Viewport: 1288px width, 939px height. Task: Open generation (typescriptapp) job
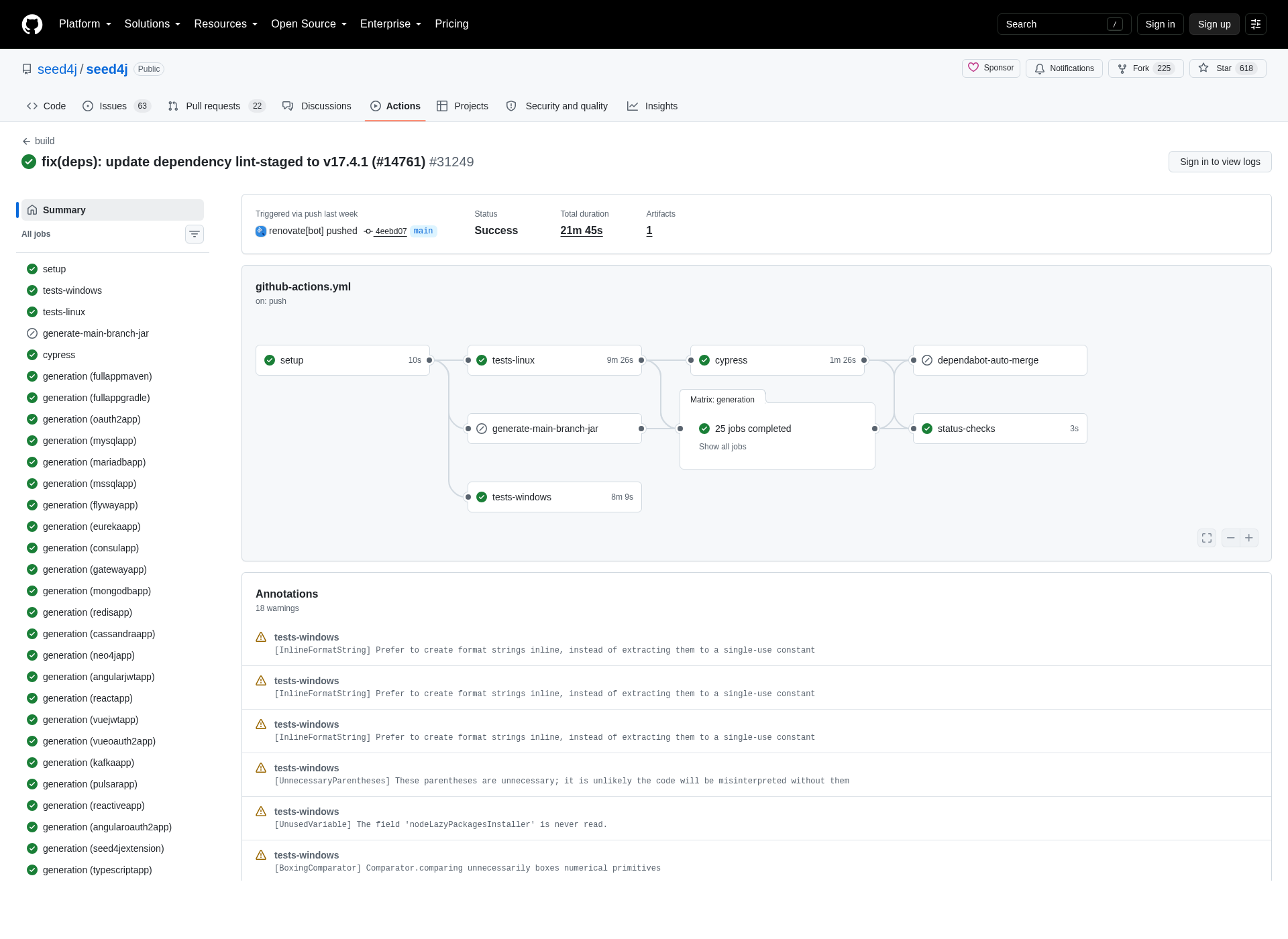pos(113,870)
